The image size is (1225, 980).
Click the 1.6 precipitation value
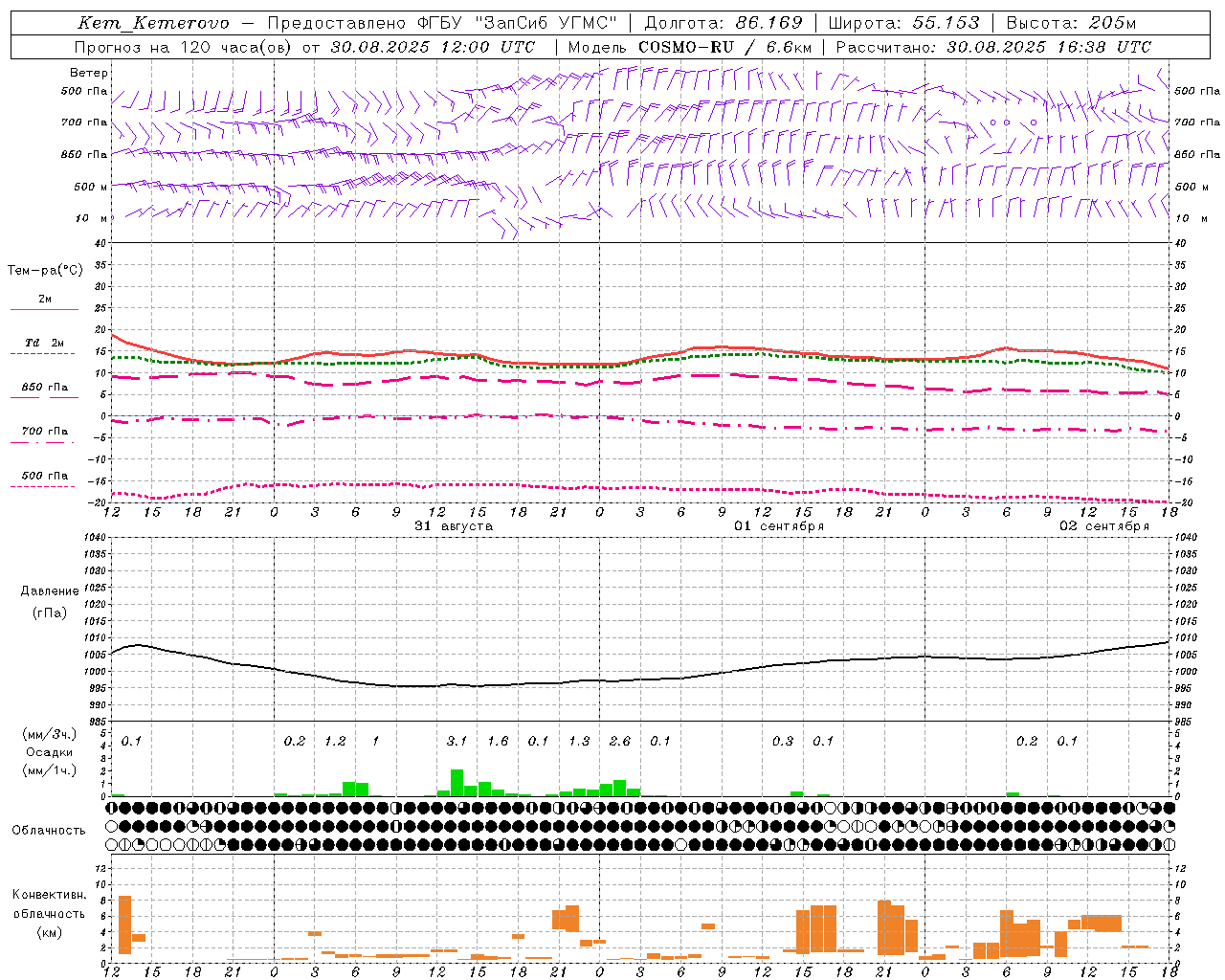498,741
